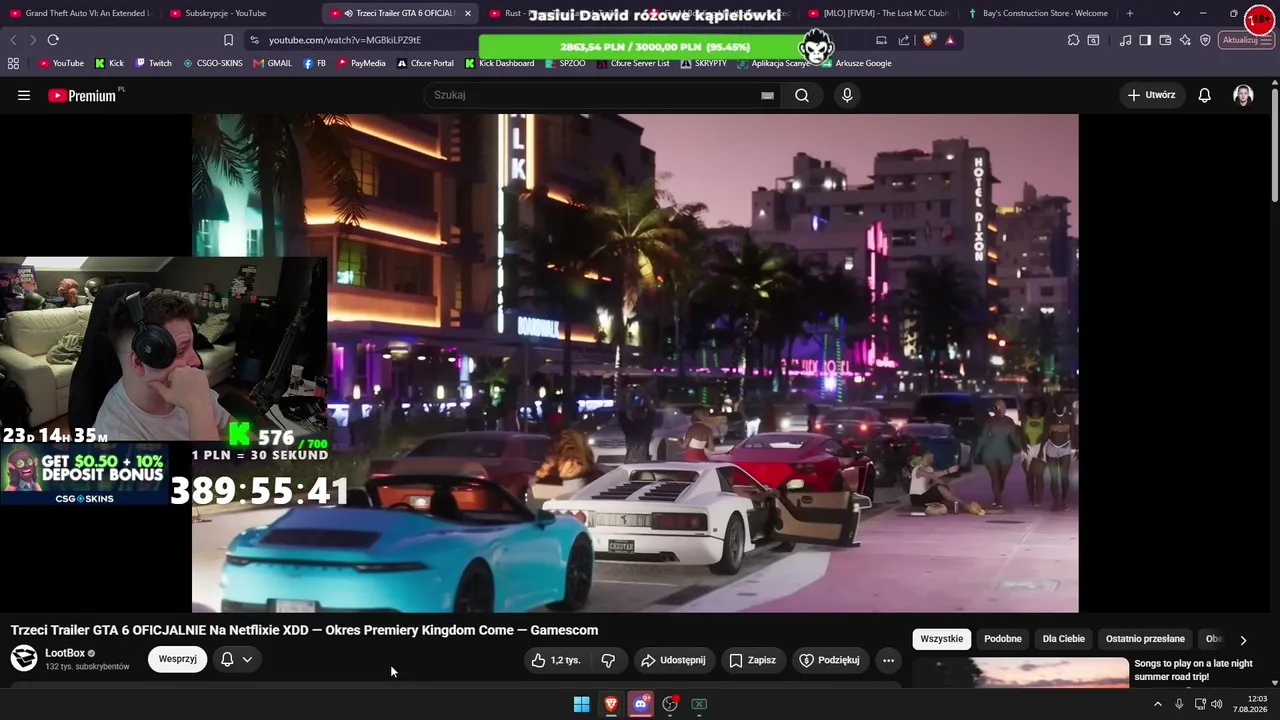
Task: Click the Utwórz create button
Action: point(1151,95)
